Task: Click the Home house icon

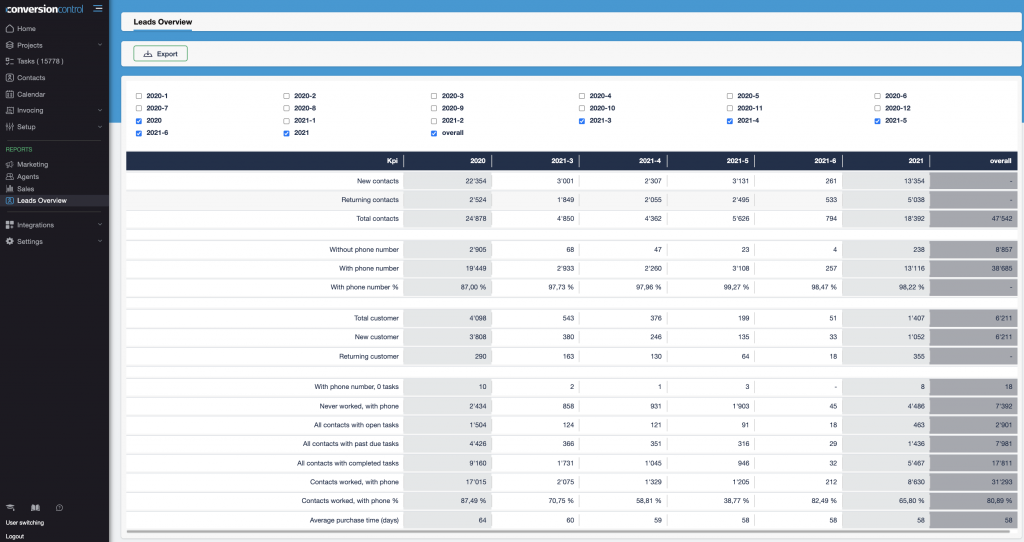Action: (x=9, y=28)
